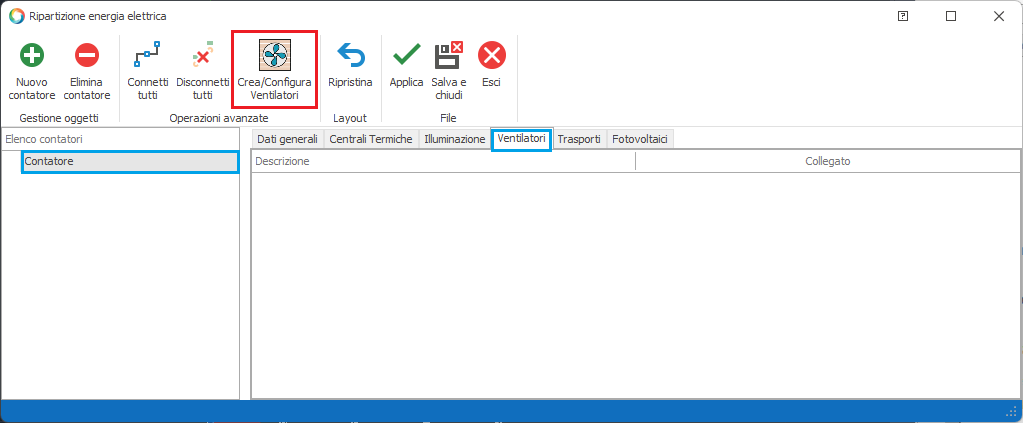Screen dimensions: 1025x423
Task: Click the Descrizione column header
Action: point(442,161)
